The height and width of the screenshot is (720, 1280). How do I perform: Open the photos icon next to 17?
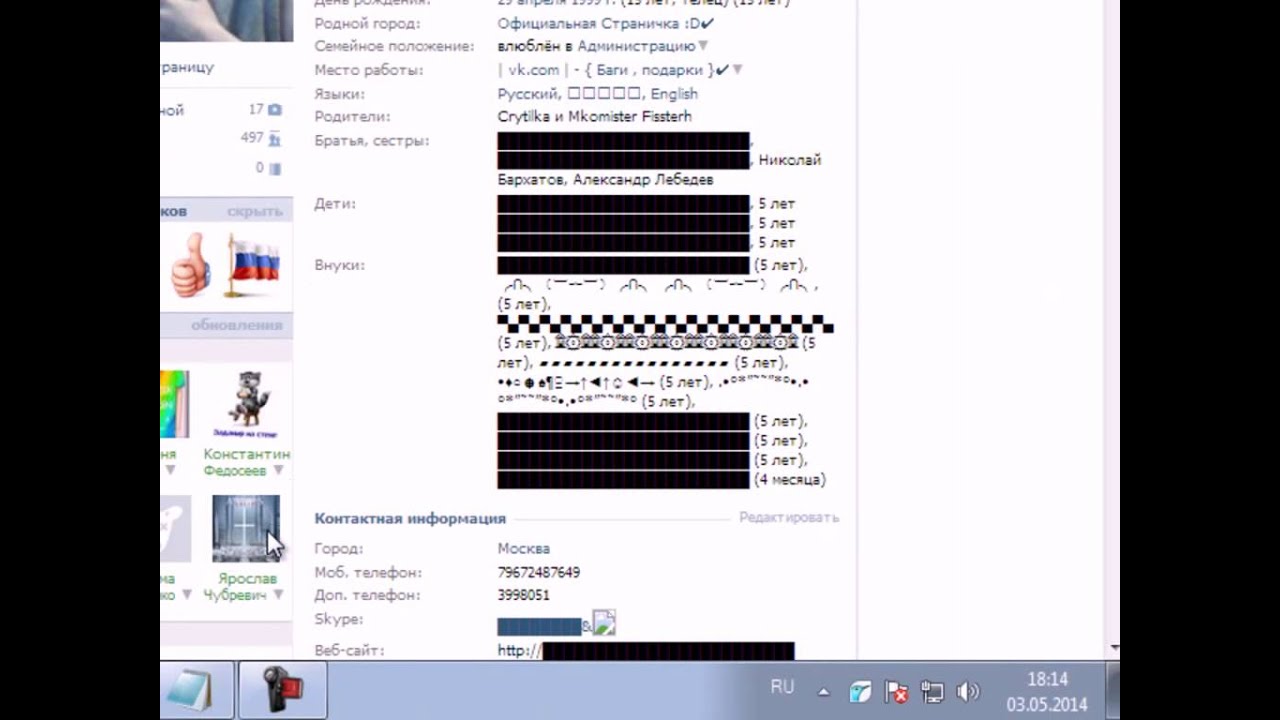pos(274,110)
